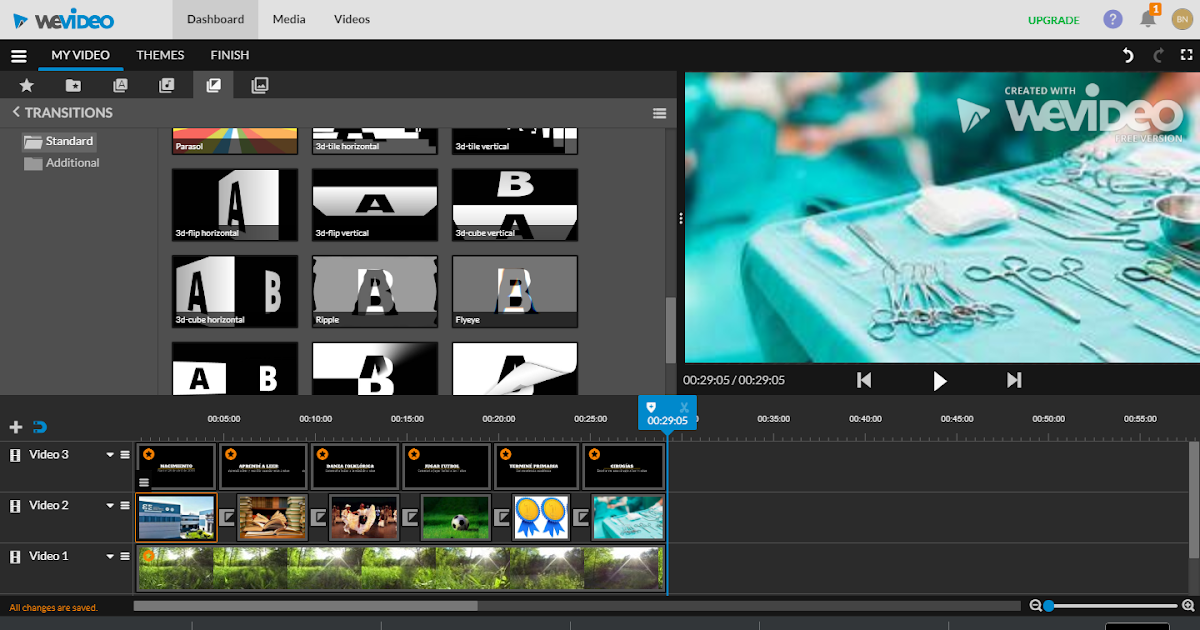Screen dimensions: 1200x630
Task: Click the timeline zoom slider handle
Action: [x=1048, y=605]
